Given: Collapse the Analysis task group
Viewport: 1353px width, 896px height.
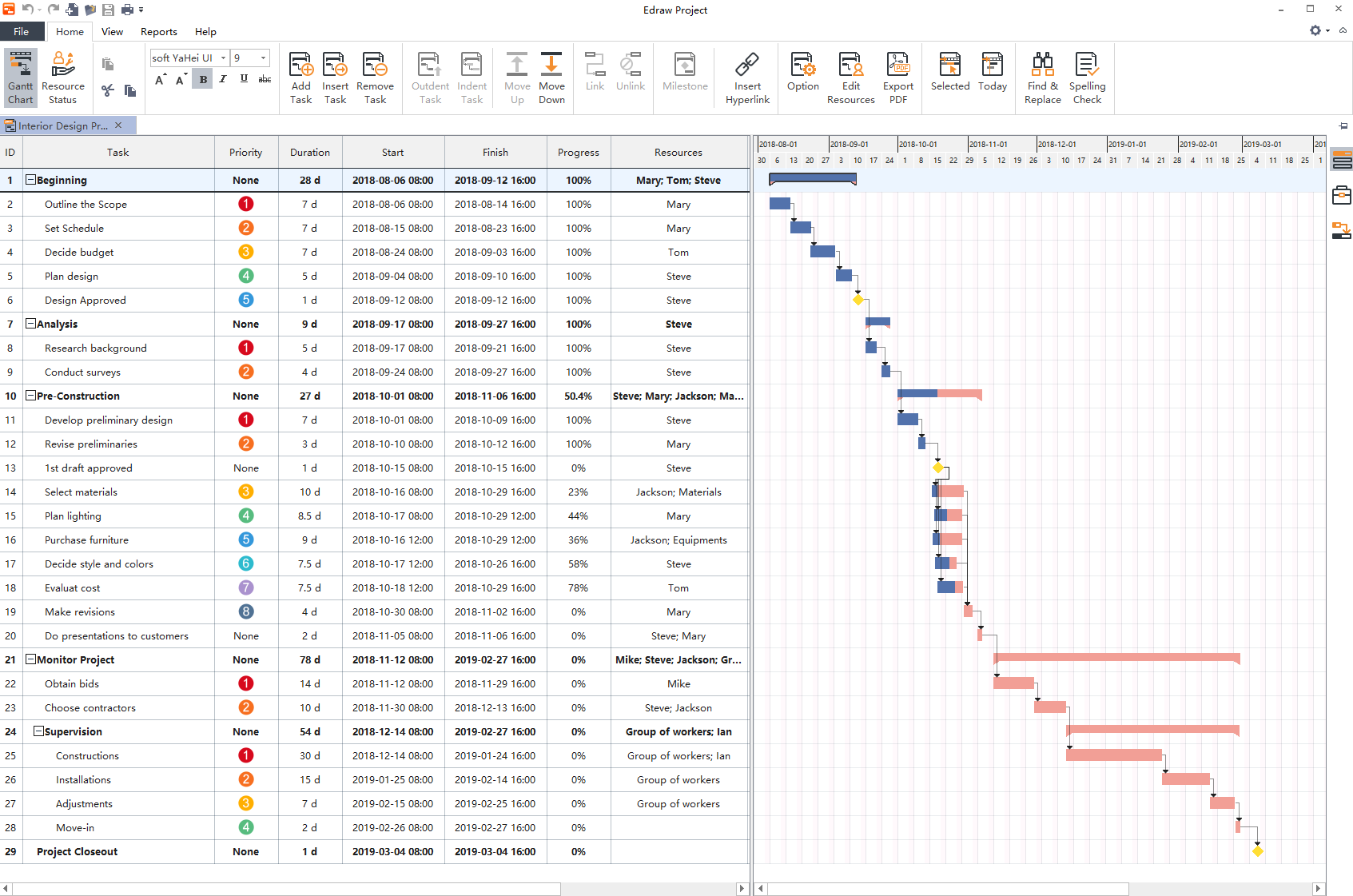Looking at the screenshot, I should click(x=30, y=324).
